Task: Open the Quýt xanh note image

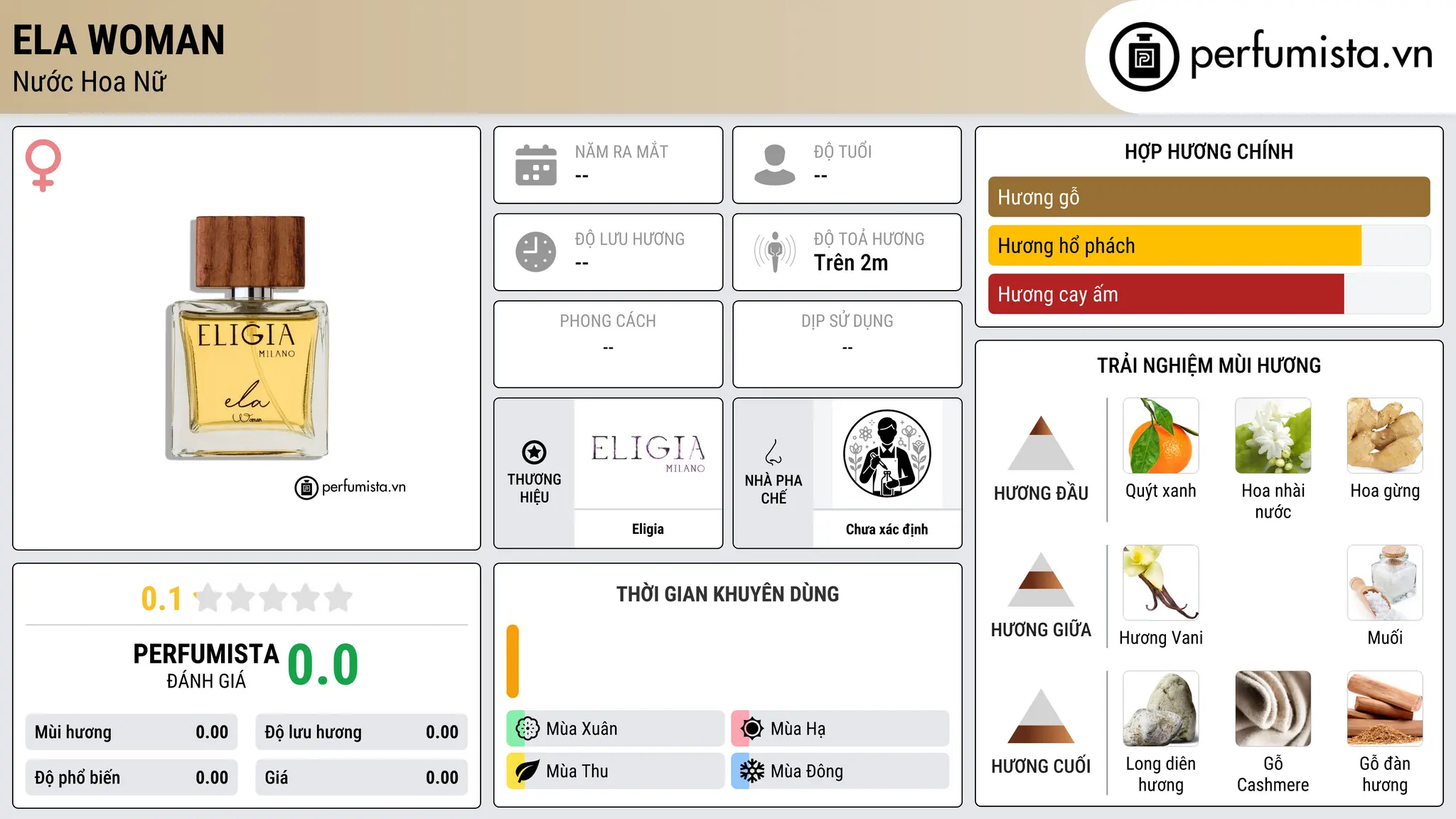Action: [x=1161, y=436]
